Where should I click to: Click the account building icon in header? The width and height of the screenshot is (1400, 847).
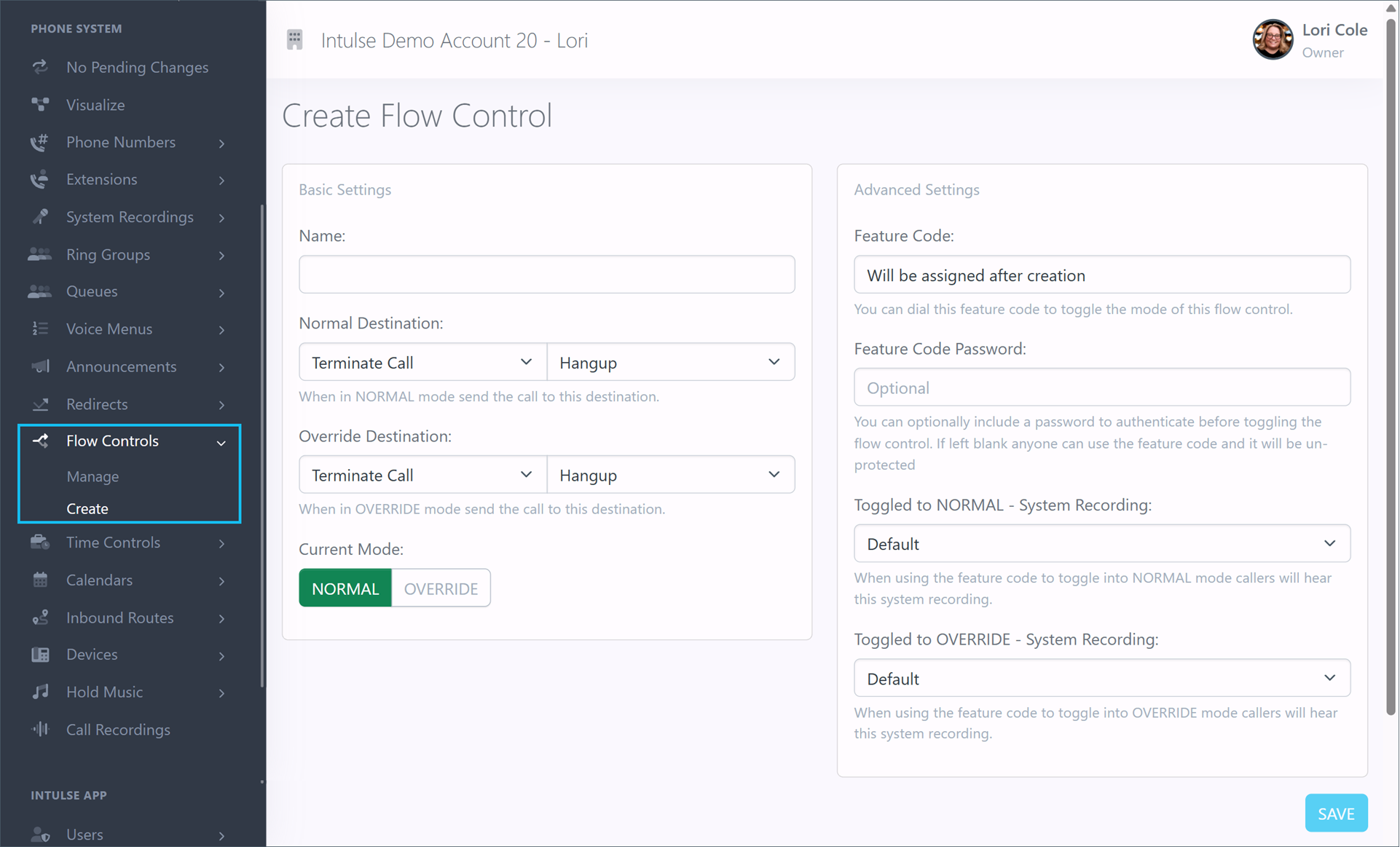(294, 39)
